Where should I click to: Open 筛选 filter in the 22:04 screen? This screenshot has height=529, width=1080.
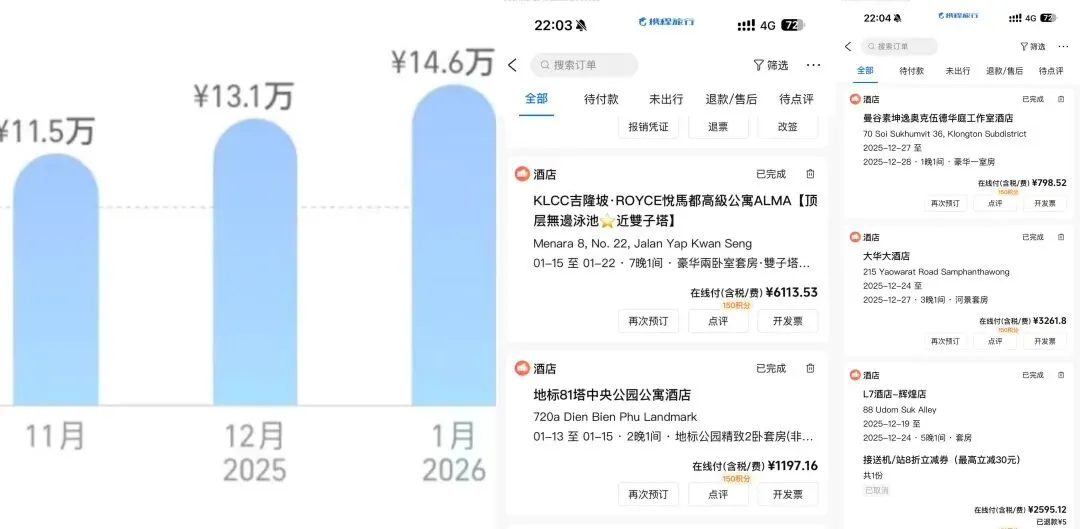point(1032,46)
